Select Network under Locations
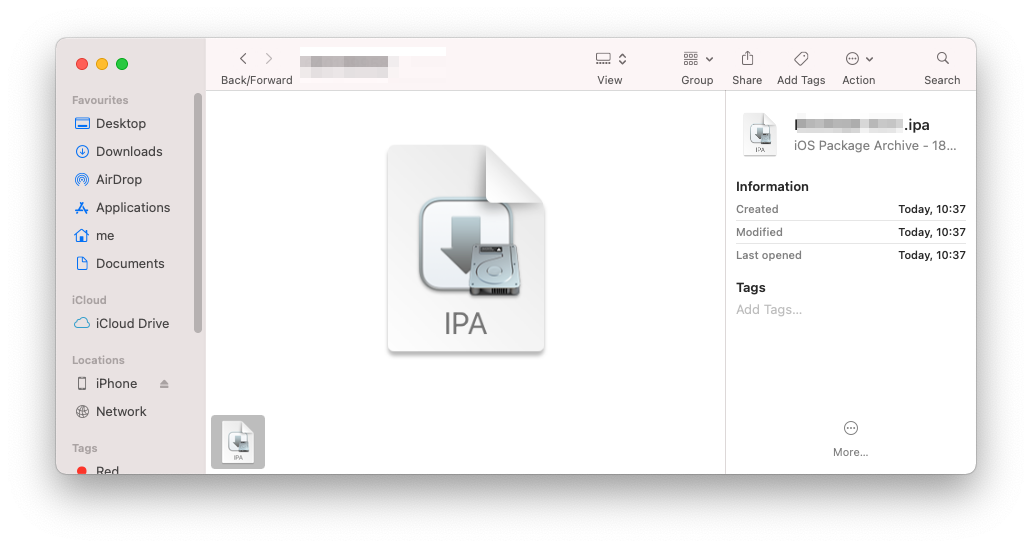 point(120,412)
